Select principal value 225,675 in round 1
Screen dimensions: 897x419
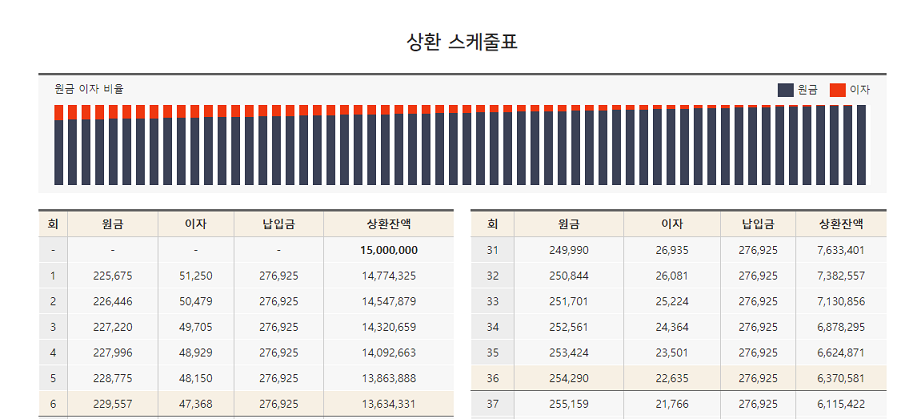113,276
